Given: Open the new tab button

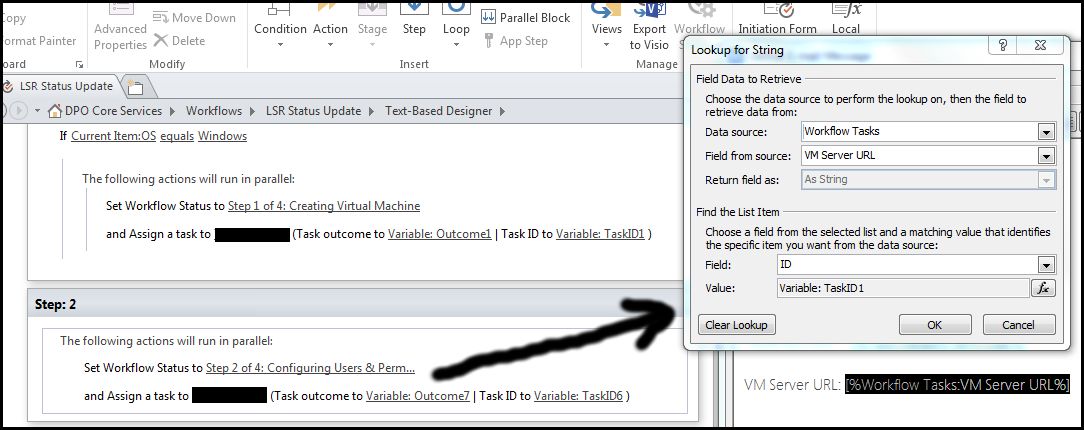Looking at the screenshot, I should 135,86.
